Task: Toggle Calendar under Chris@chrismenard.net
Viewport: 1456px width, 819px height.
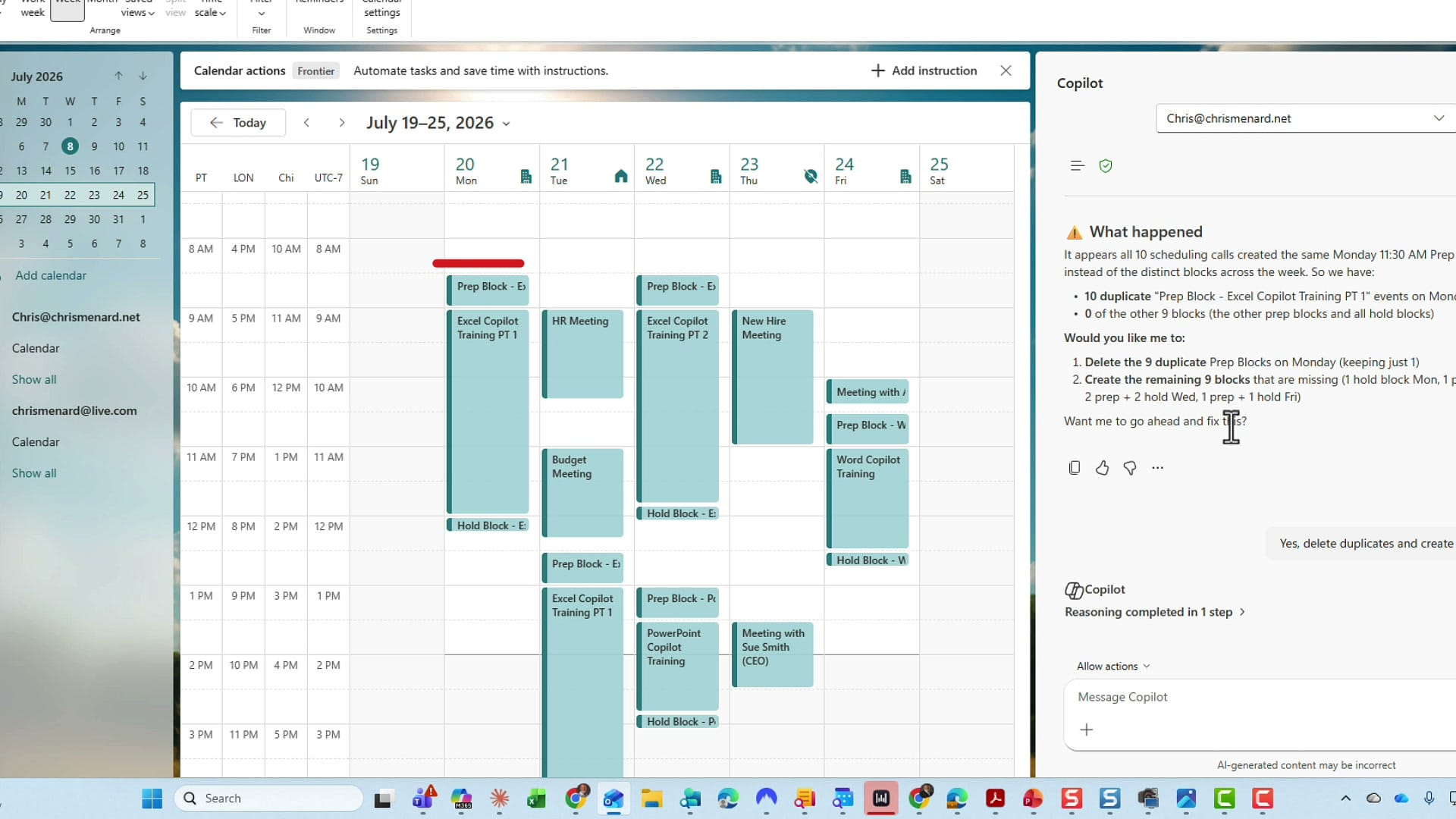Action: (x=36, y=348)
